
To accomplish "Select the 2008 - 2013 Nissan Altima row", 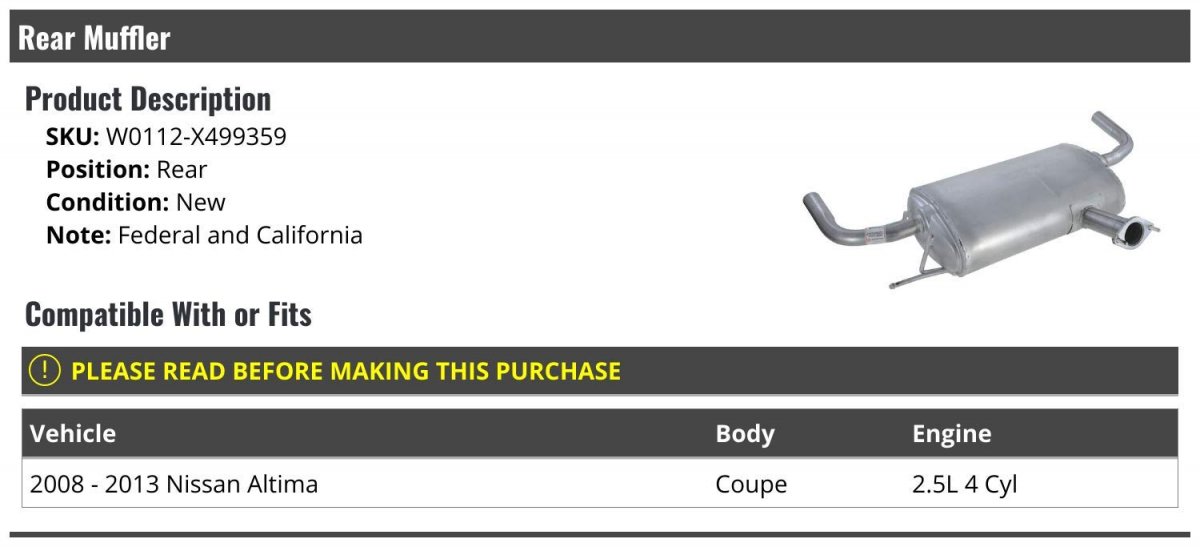I will (600, 484).
